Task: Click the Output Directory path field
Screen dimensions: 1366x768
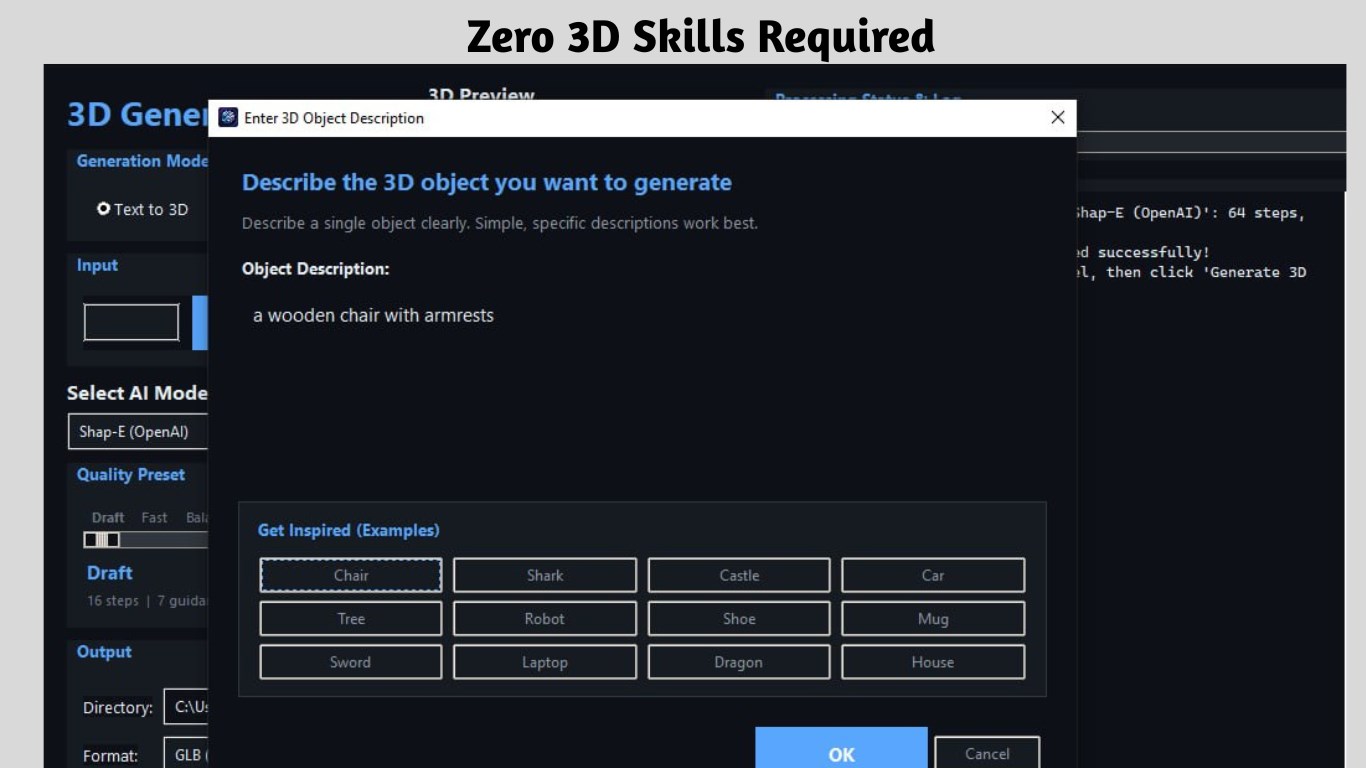Action: [186, 707]
